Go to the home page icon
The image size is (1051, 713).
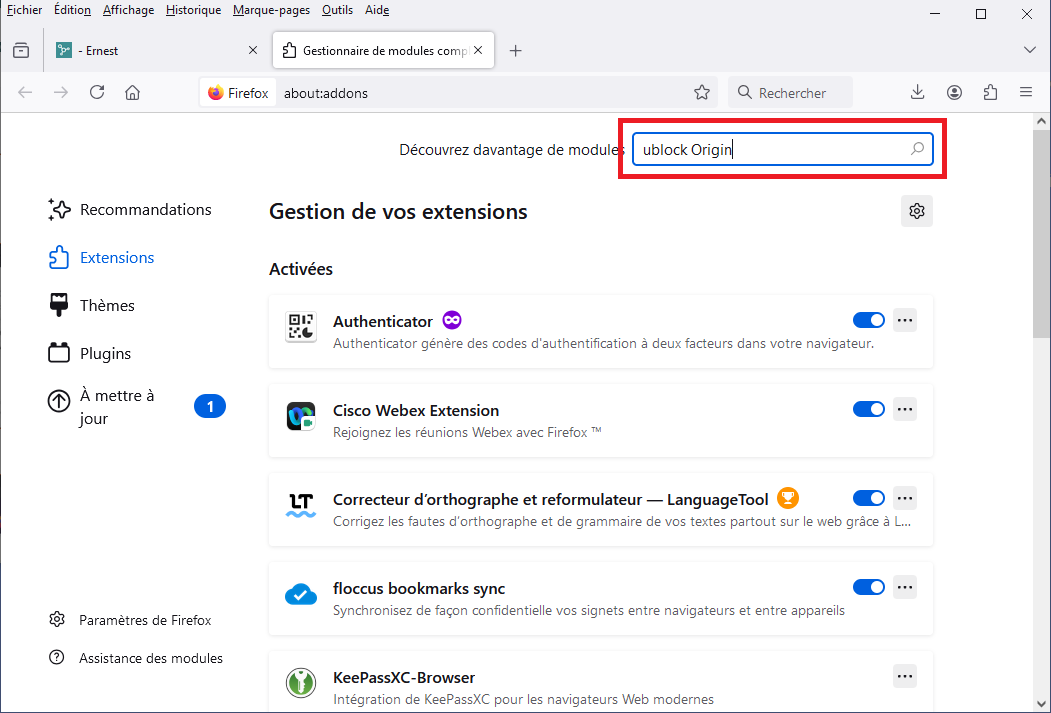[x=132, y=93]
